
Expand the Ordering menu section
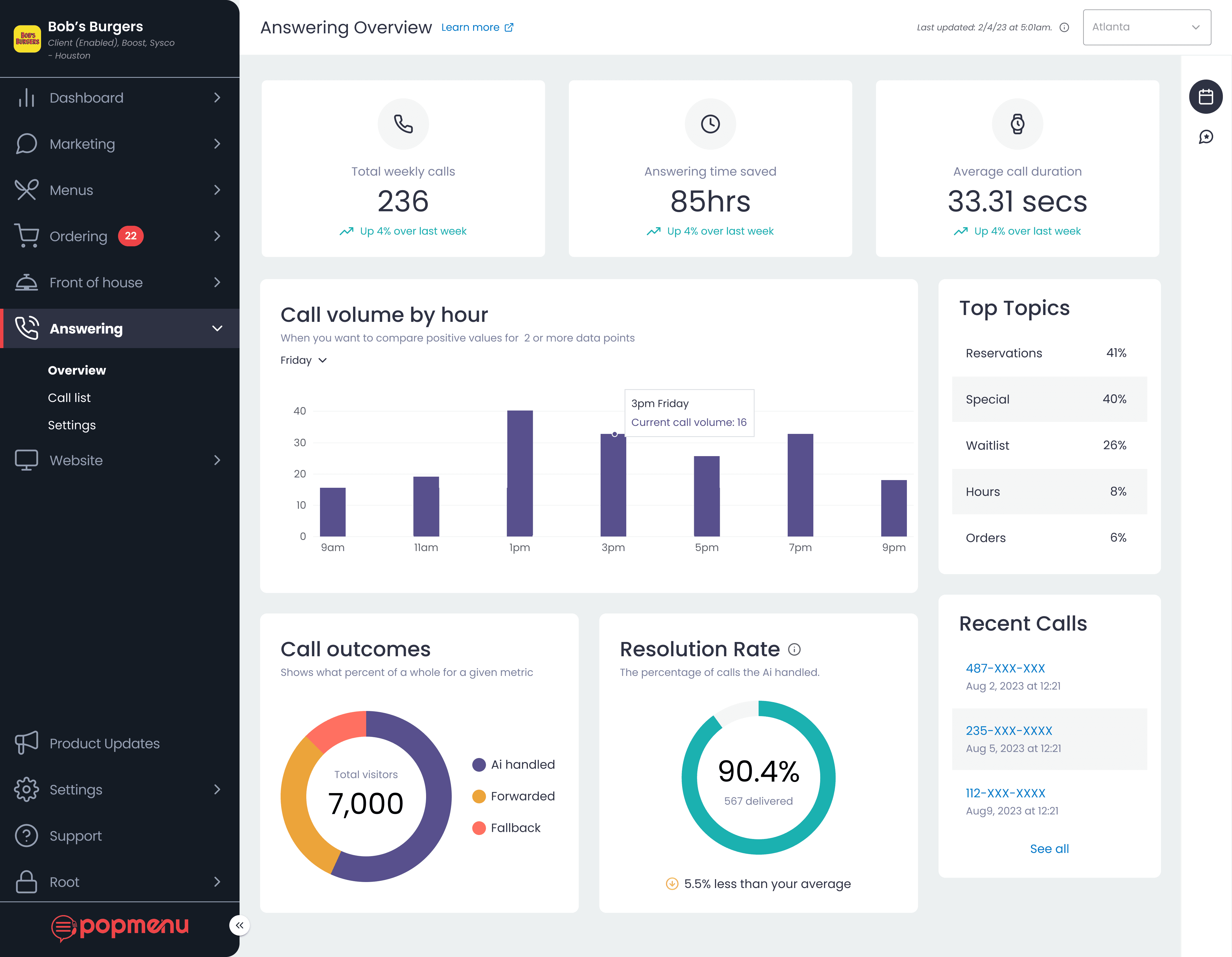point(217,236)
